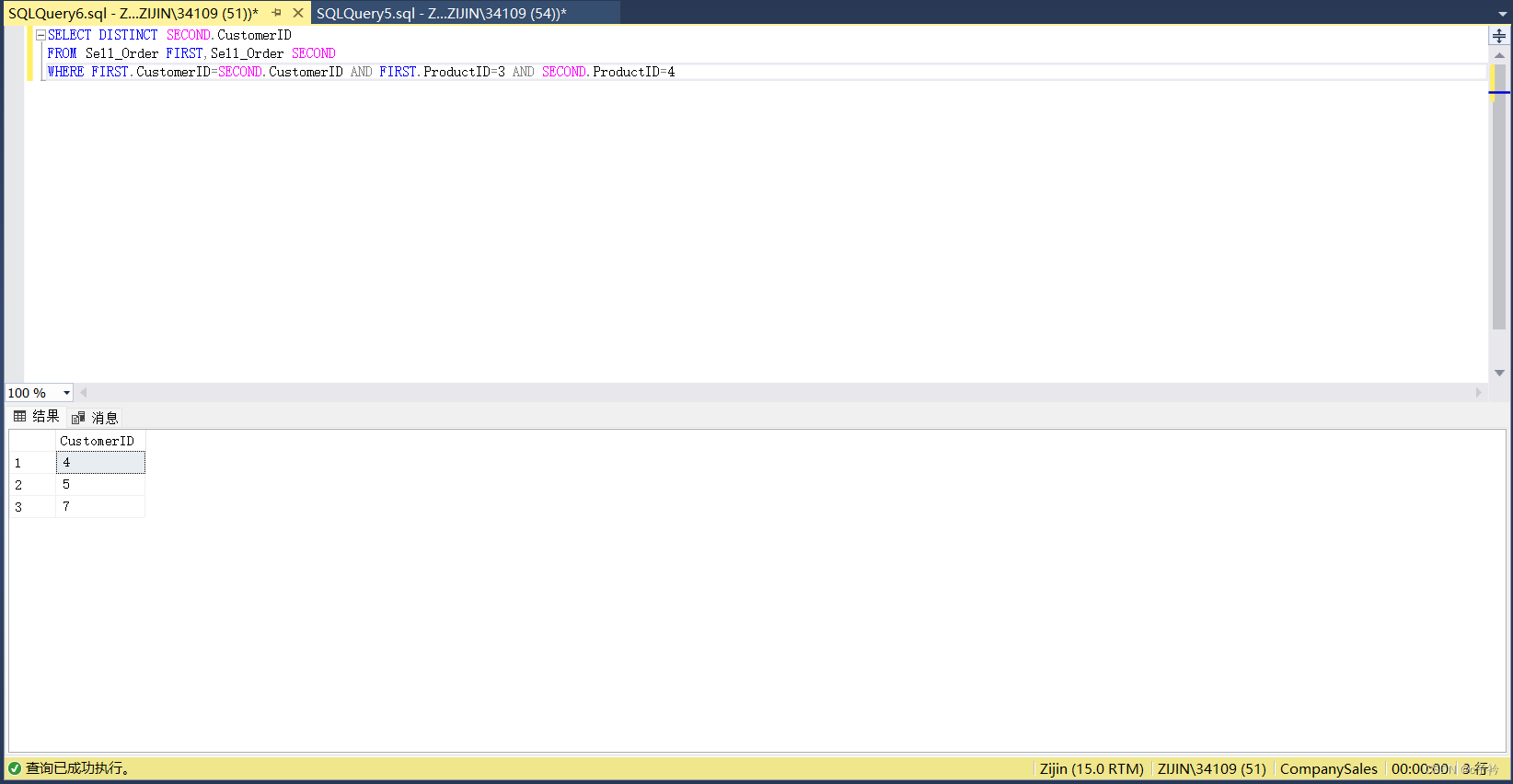Click the editor vertical scrollbar thumb
Screen dimensions: 1513x784
coord(1499,197)
